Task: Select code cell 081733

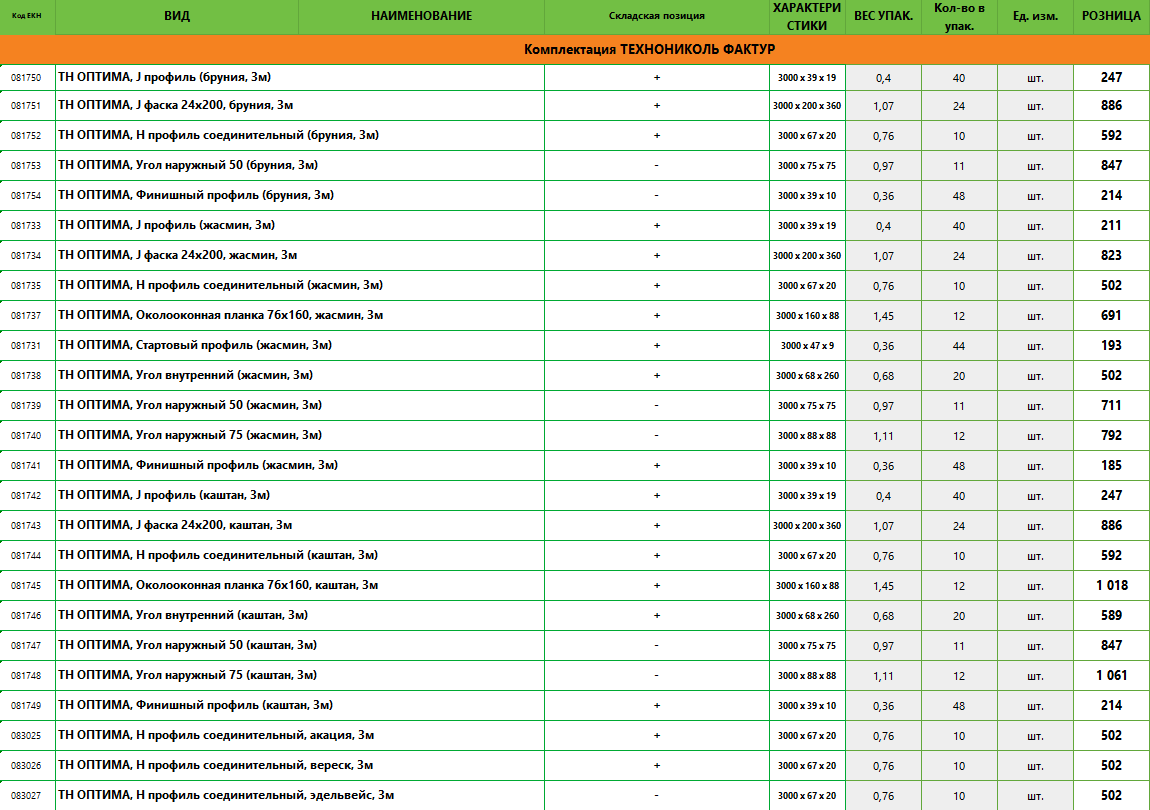Action: [26, 226]
